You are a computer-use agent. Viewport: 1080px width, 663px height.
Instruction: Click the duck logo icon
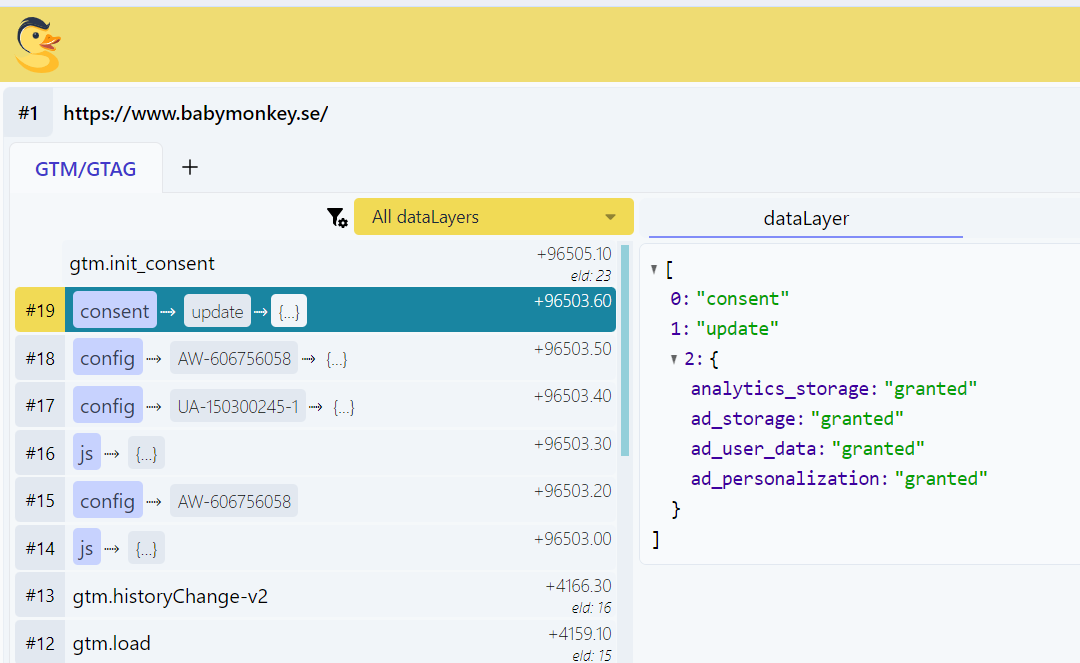38,45
